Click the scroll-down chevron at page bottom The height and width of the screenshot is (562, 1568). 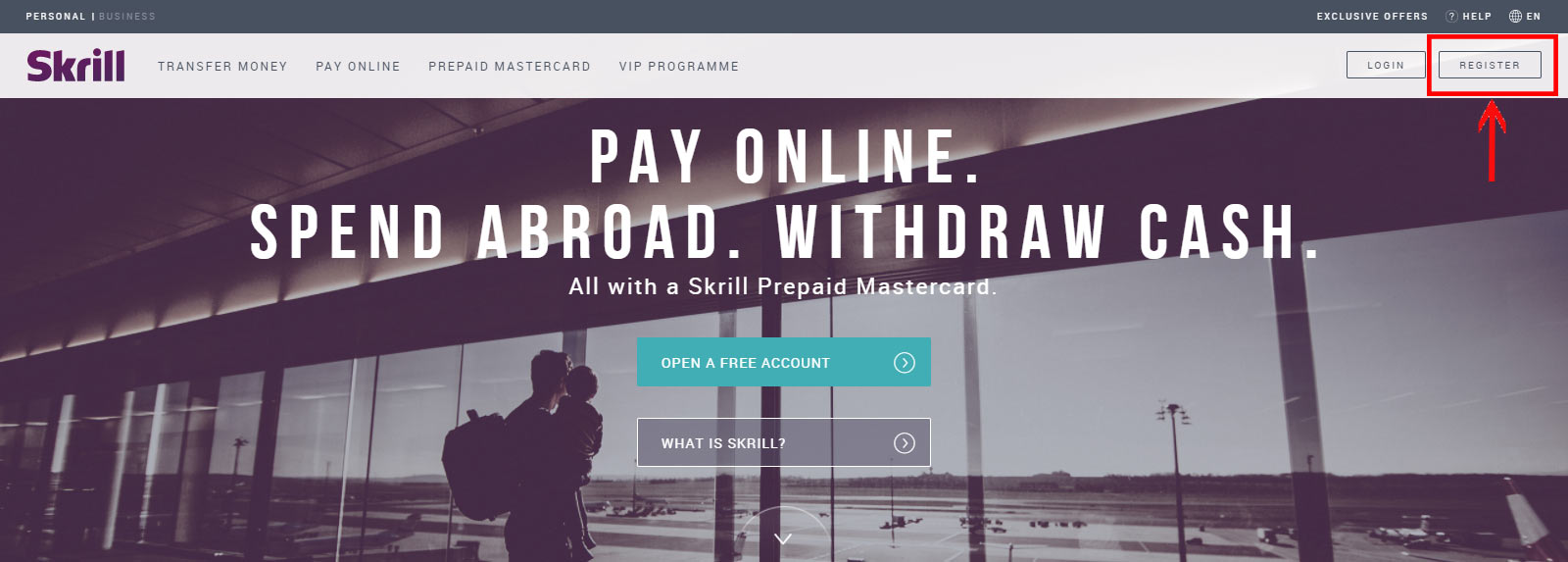pos(783,538)
